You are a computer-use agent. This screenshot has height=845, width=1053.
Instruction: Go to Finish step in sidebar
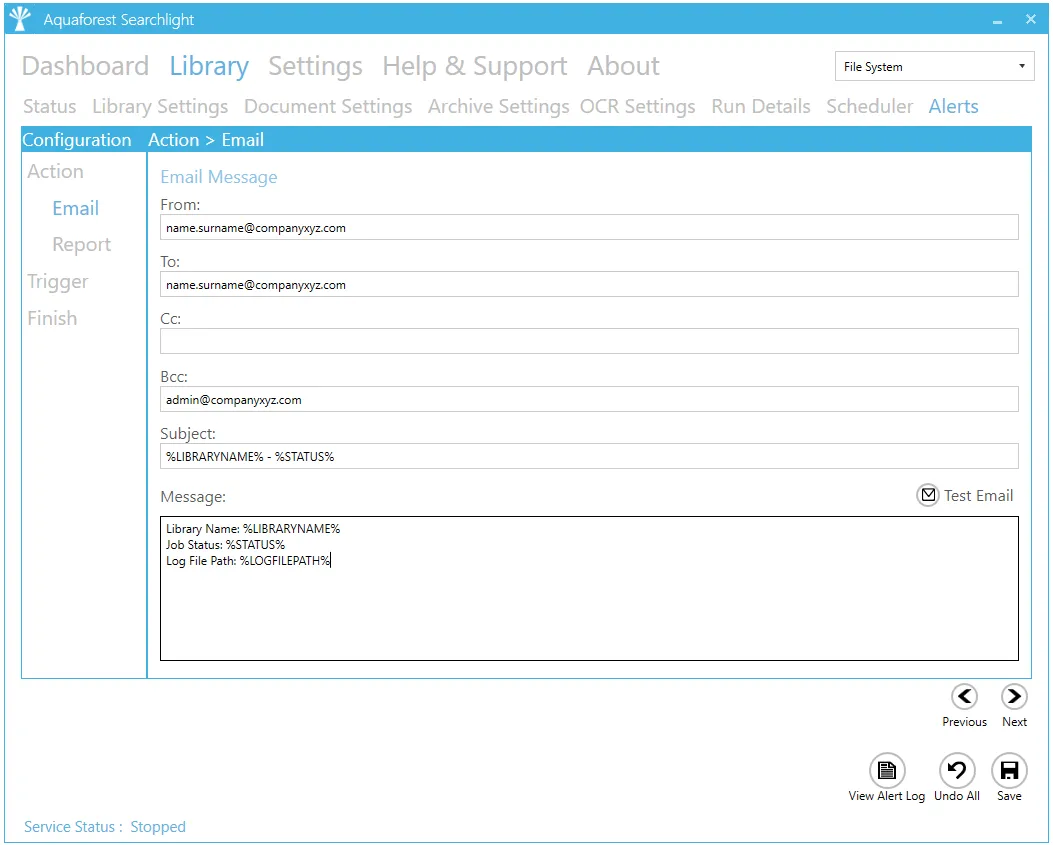(x=52, y=318)
